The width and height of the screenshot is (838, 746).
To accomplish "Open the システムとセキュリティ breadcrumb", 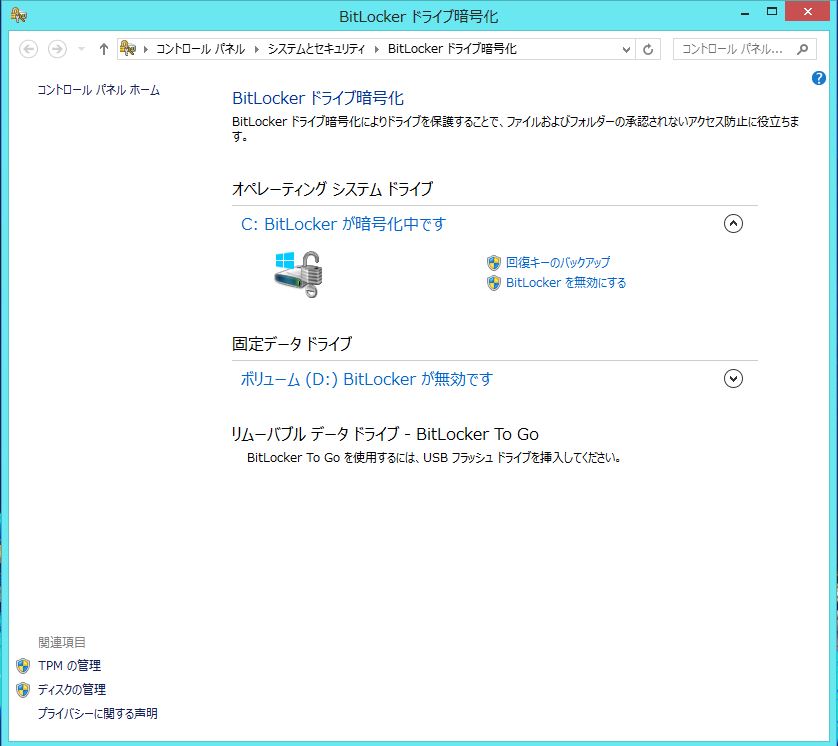I will click(316, 49).
